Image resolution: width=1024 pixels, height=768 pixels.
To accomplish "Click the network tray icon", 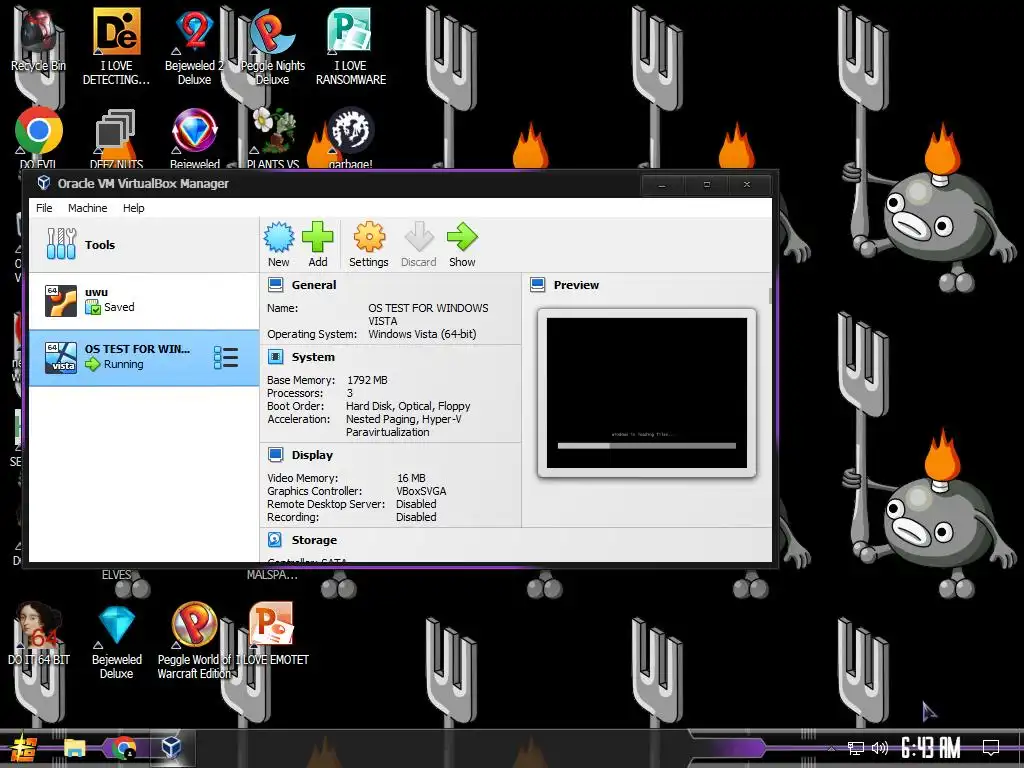I will [856, 748].
